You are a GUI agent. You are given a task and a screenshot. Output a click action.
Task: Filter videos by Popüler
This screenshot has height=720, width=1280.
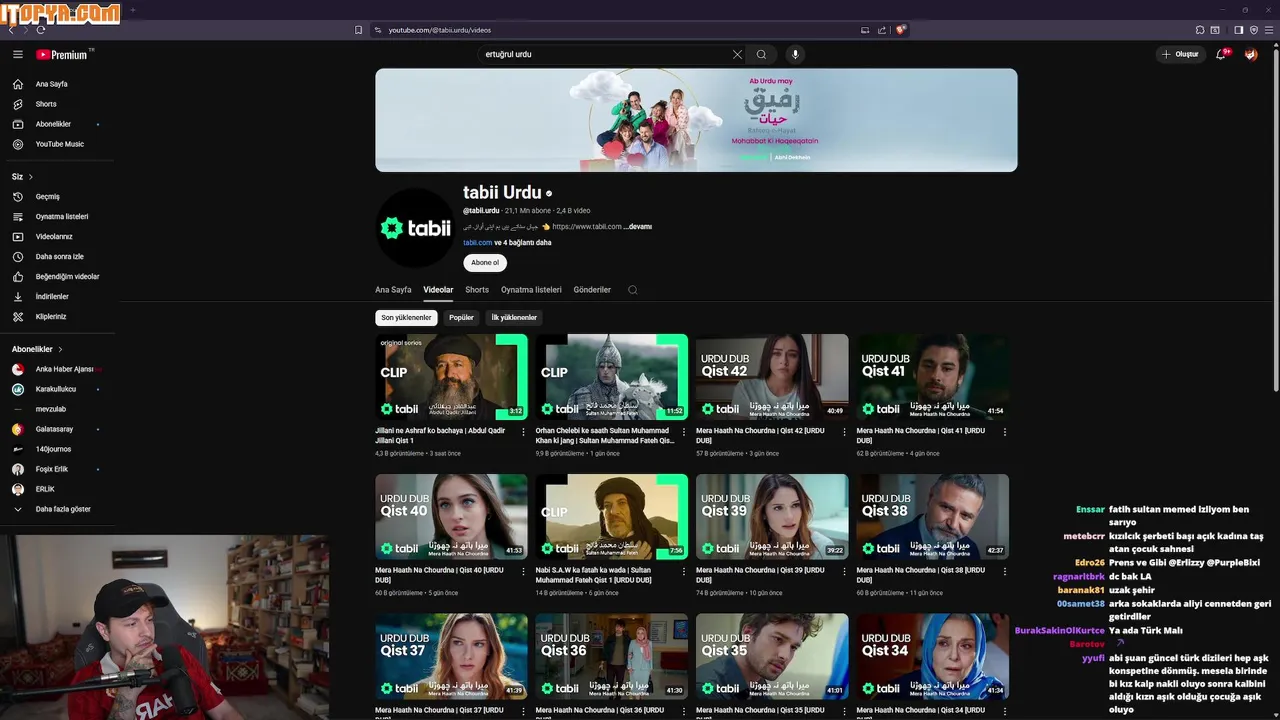tap(461, 318)
